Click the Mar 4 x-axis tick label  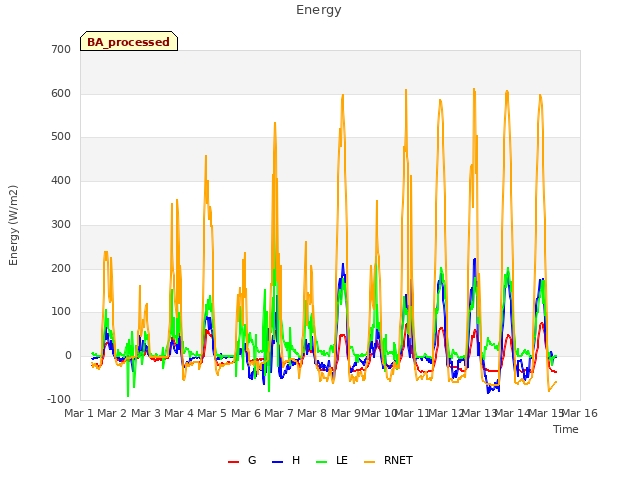tap(179, 413)
